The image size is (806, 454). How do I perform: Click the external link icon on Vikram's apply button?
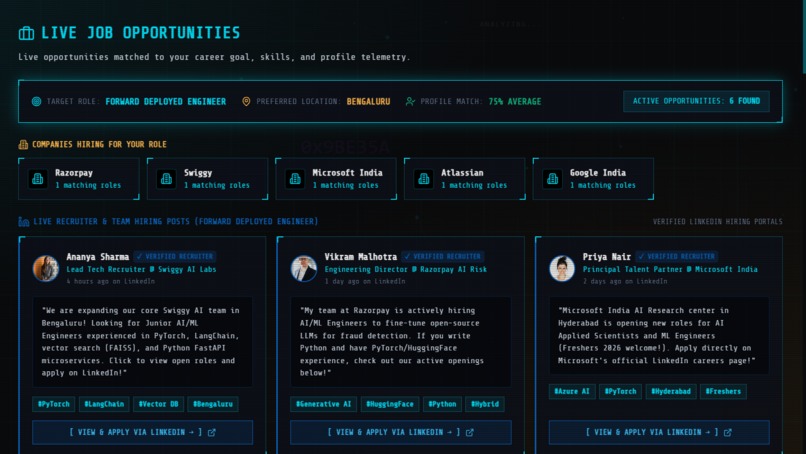470,432
